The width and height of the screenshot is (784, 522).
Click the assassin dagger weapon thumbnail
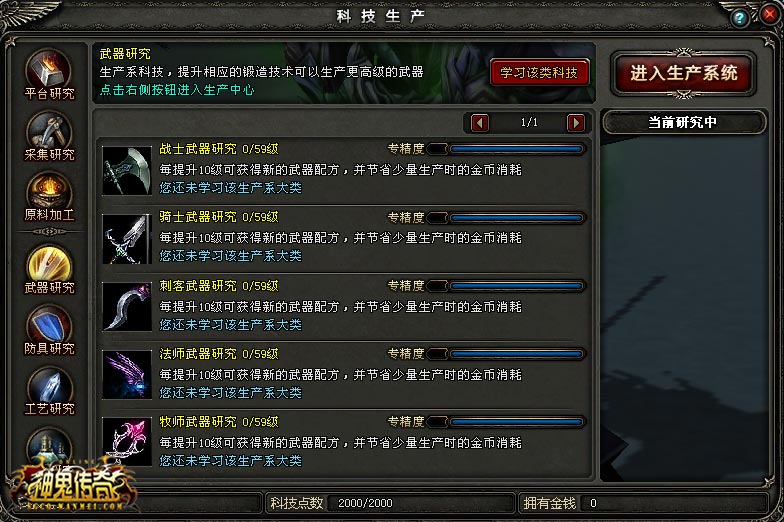126,306
